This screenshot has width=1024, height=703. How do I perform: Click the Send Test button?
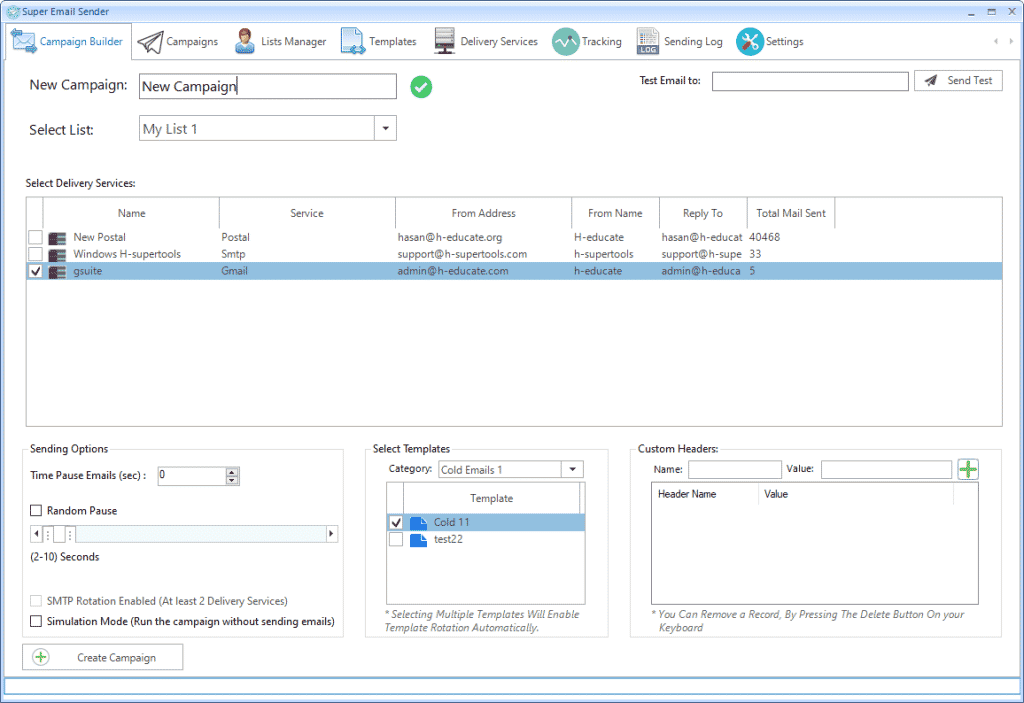(957, 80)
